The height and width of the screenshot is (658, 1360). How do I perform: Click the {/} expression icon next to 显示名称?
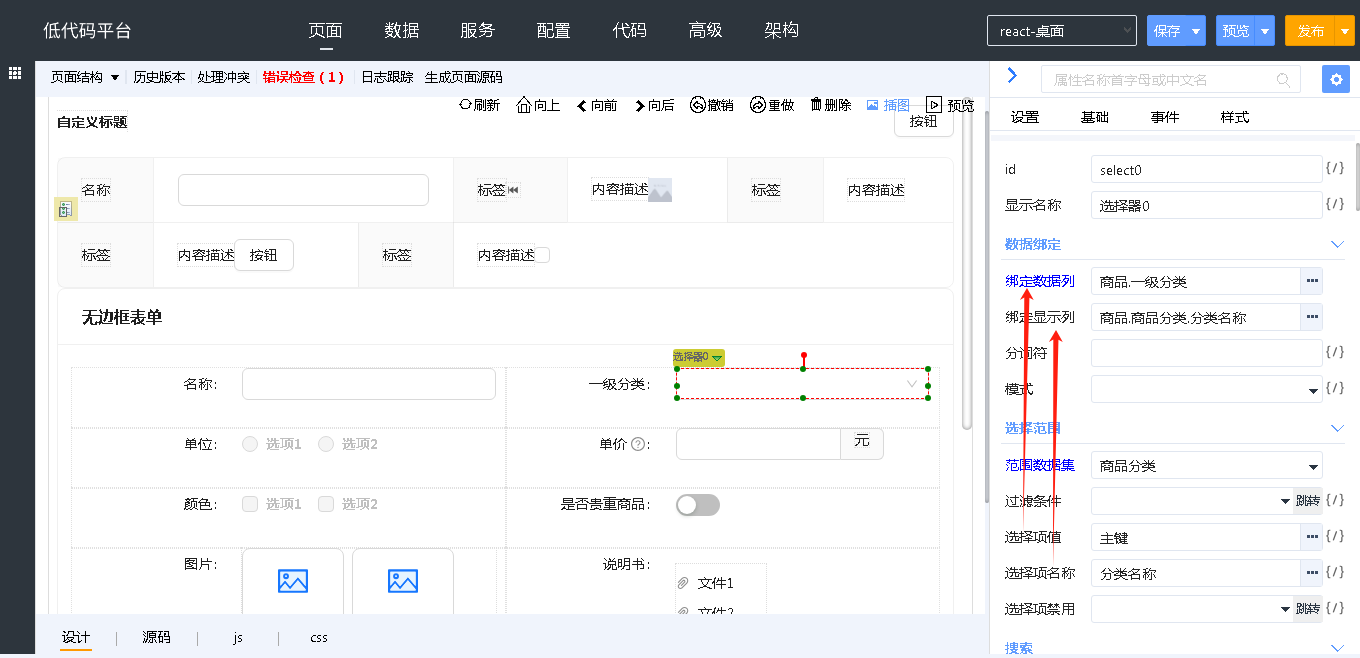point(1335,204)
